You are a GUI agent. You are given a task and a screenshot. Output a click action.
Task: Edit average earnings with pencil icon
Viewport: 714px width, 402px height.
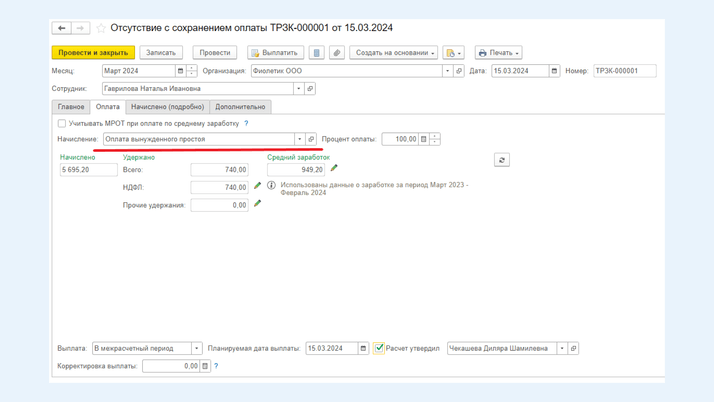click(334, 168)
